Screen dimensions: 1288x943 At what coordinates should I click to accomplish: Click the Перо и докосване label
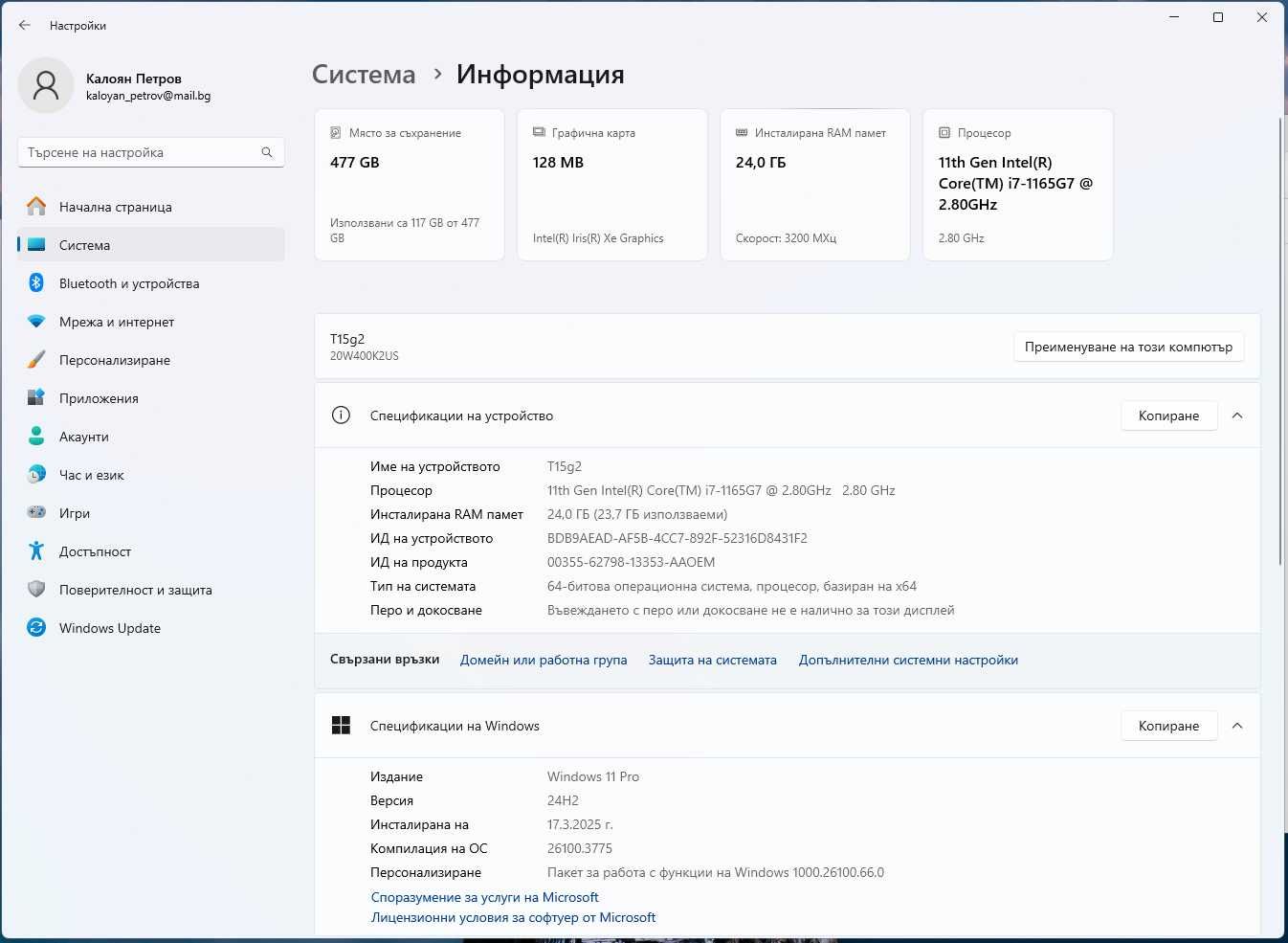point(426,610)
